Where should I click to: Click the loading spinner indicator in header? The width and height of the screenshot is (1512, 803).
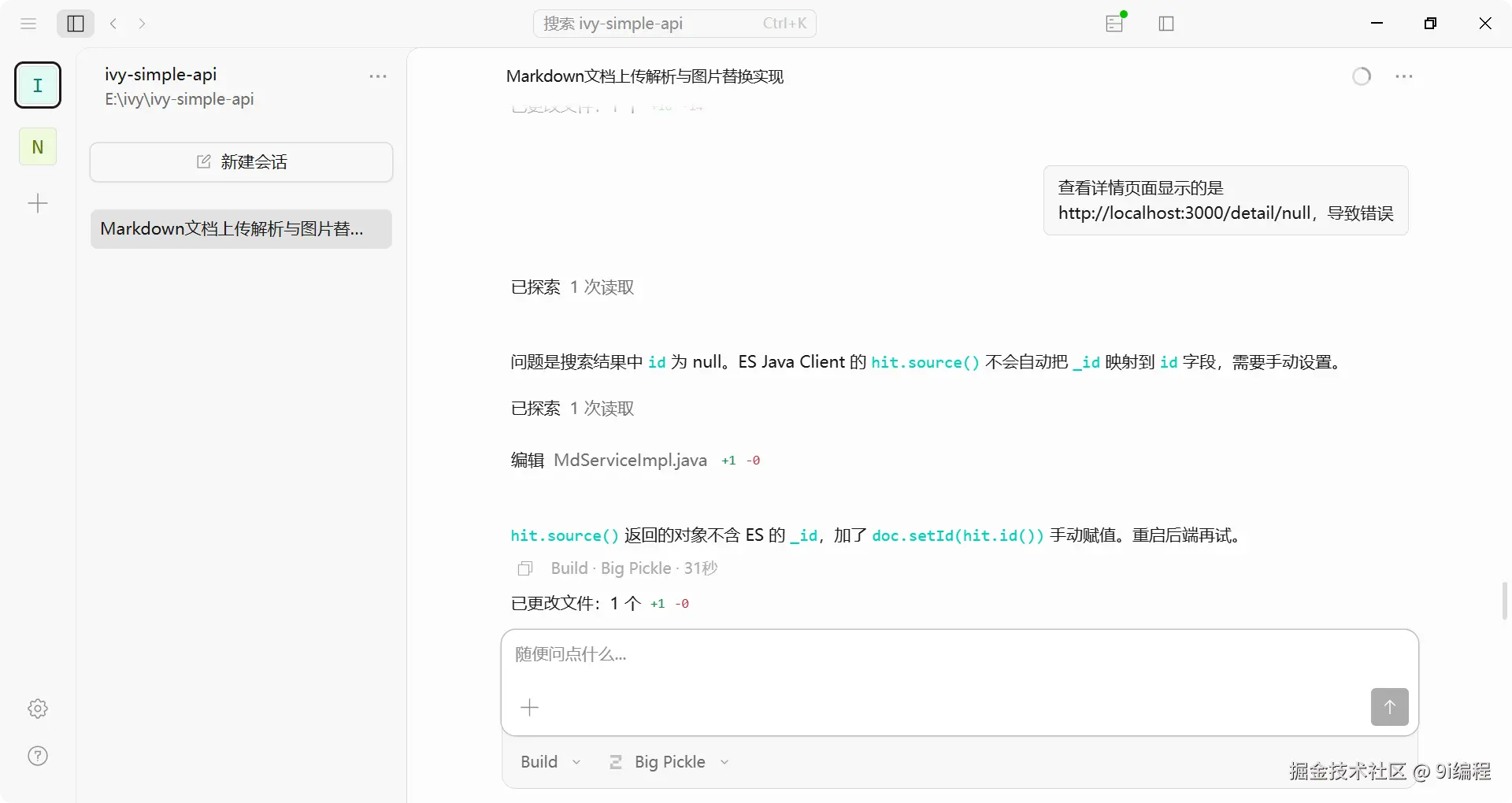[1362, 76]
